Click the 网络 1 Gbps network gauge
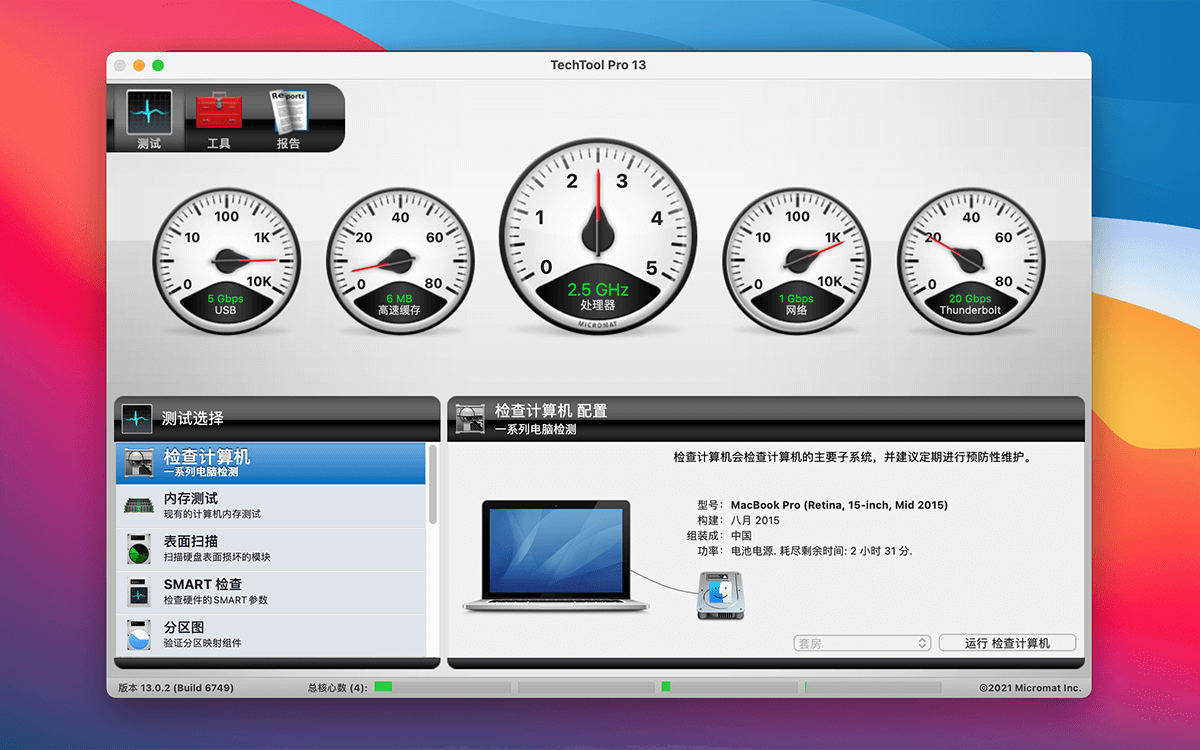 point(797,259)
